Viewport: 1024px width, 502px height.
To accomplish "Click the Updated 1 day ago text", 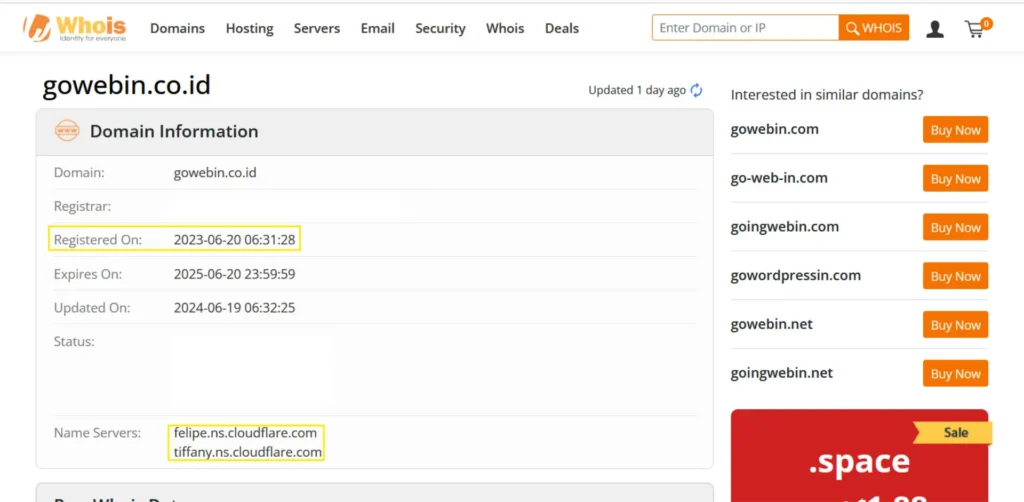I will [637, 90].
